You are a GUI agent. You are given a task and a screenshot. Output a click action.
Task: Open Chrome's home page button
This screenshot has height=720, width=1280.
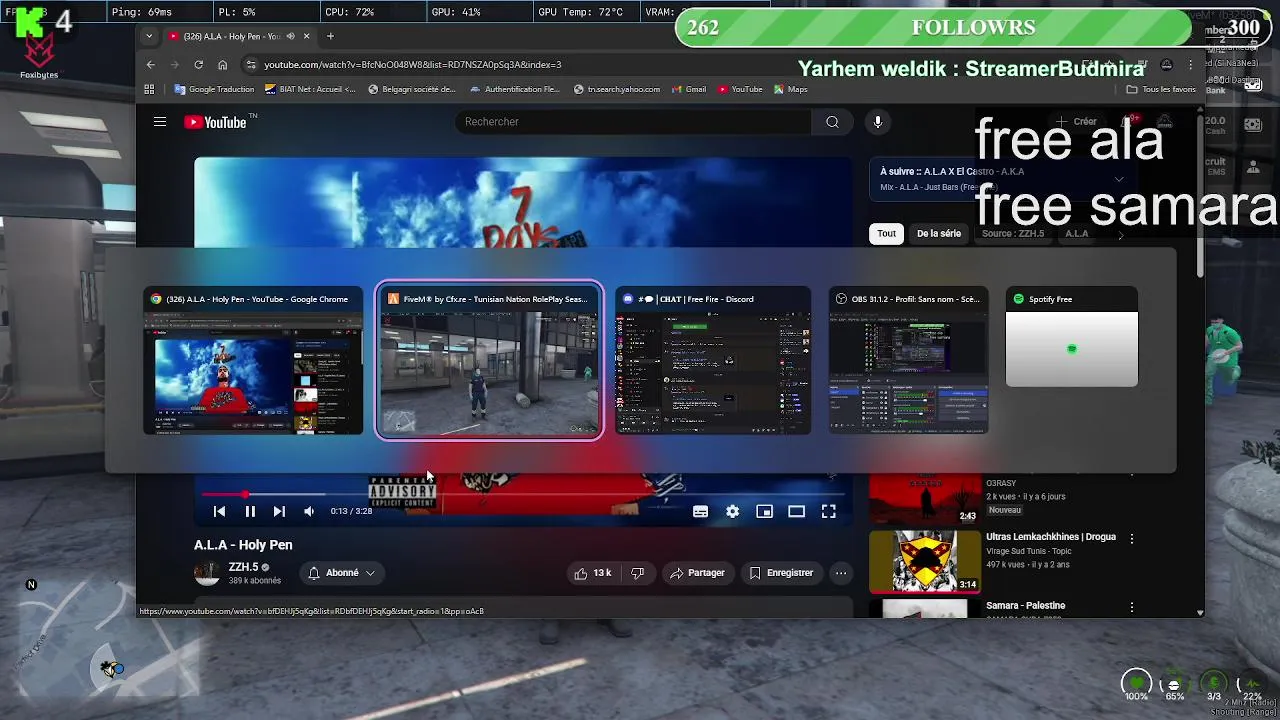coord(222,65)
